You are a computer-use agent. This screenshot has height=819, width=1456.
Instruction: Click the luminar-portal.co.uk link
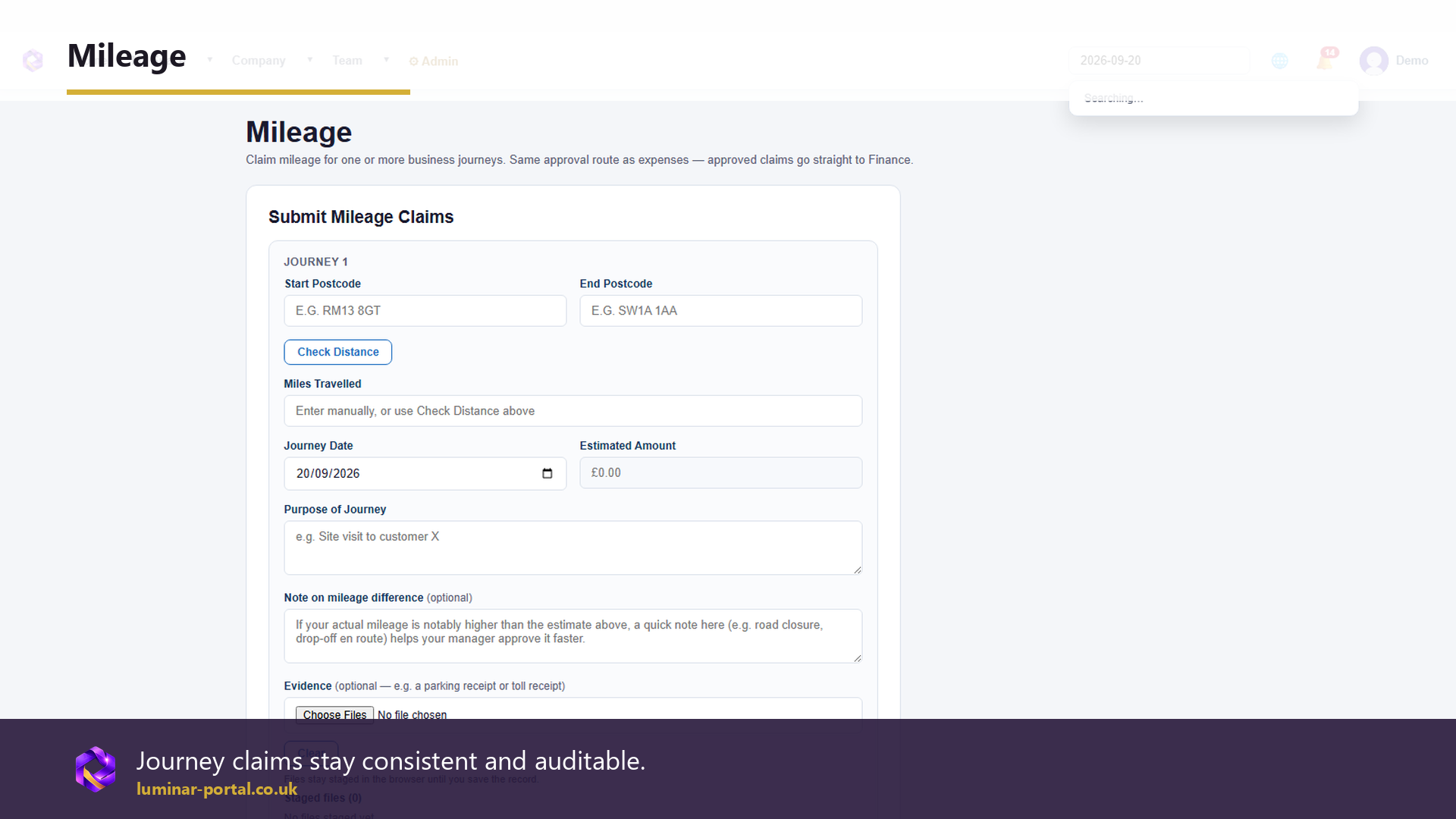(x=217, y=789)
